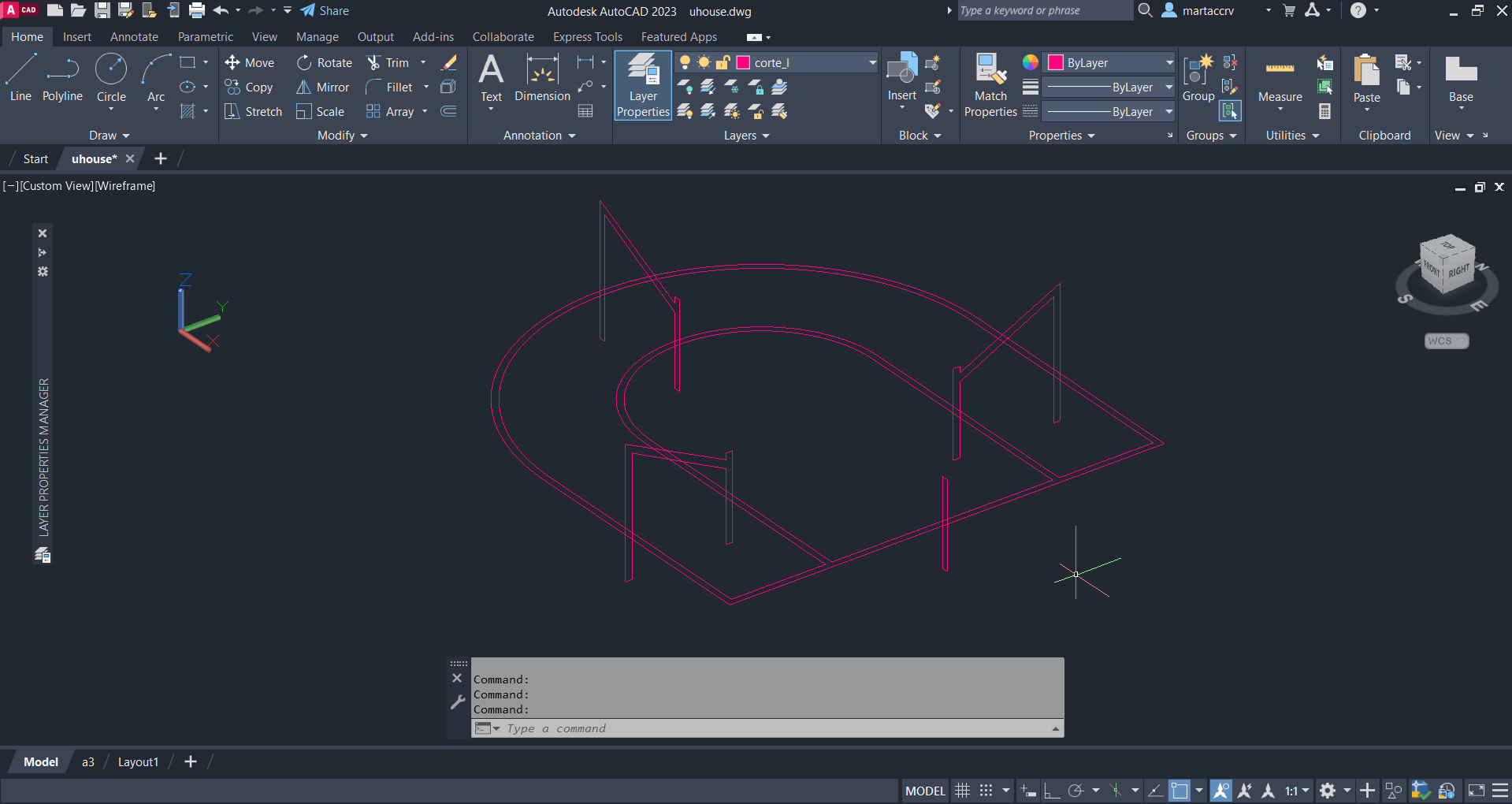Screen dimensions: 1512x804
Task: Open the Layout1 tab
Action: tap(138, 762)
